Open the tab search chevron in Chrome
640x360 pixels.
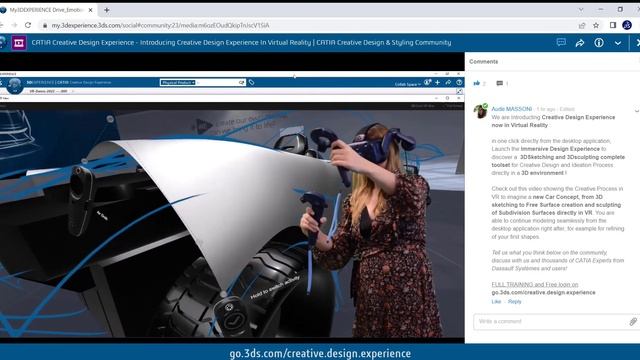coord(581,9)
